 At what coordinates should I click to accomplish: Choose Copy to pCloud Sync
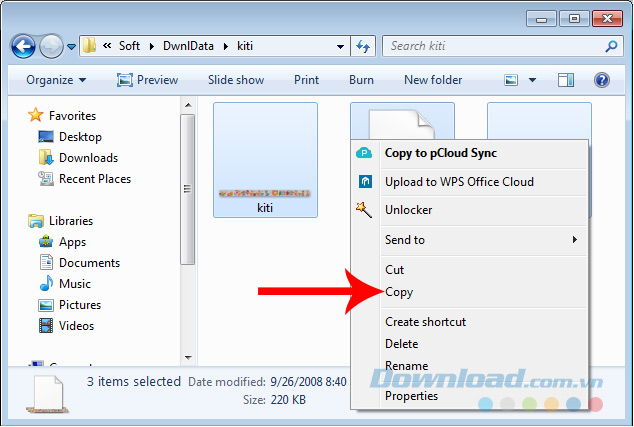pyautogui.click(x=469, y=154)
